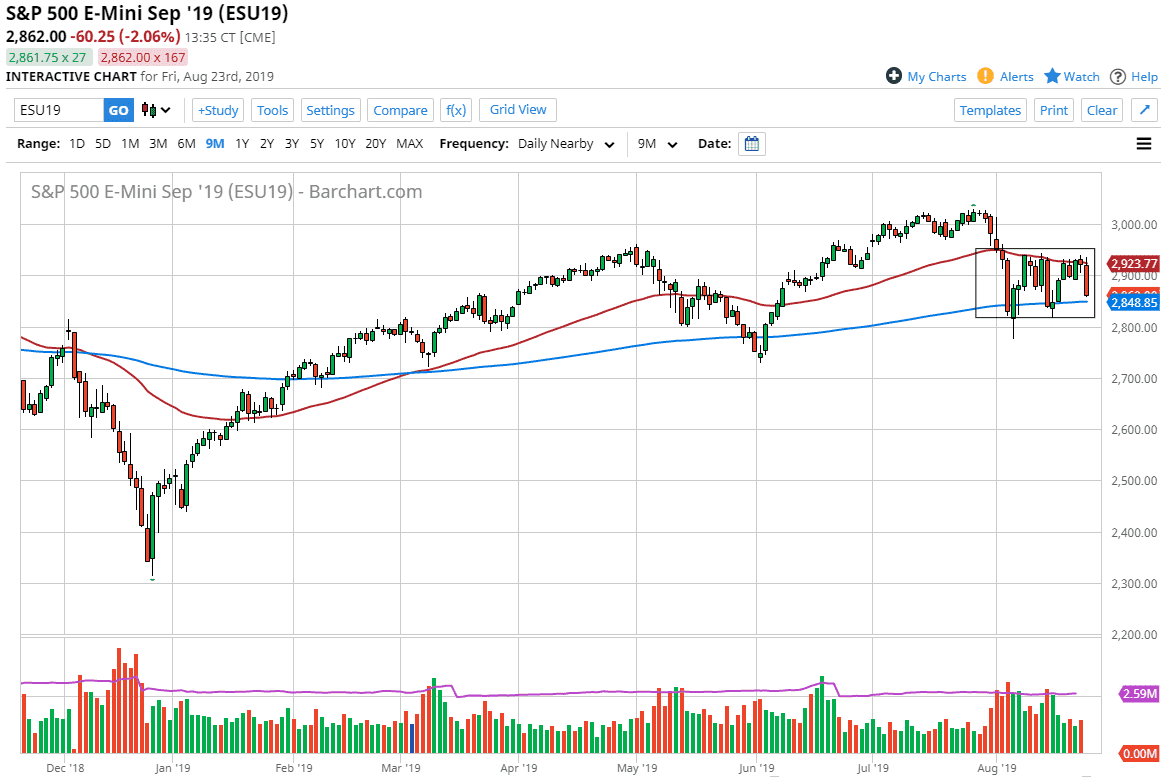This screenshot has width=1173, height=777.
Task: Open the Print dialog
Action: 1054,110
